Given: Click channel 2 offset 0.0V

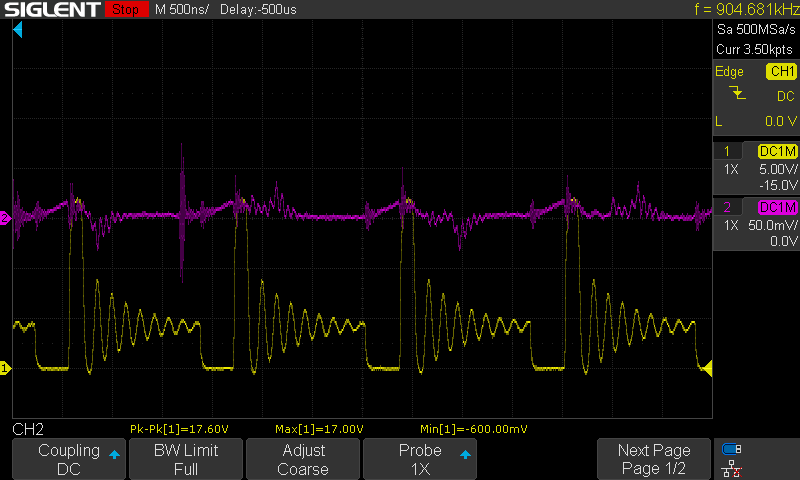Looking at the screenshot, I should (x=784, y=241).
